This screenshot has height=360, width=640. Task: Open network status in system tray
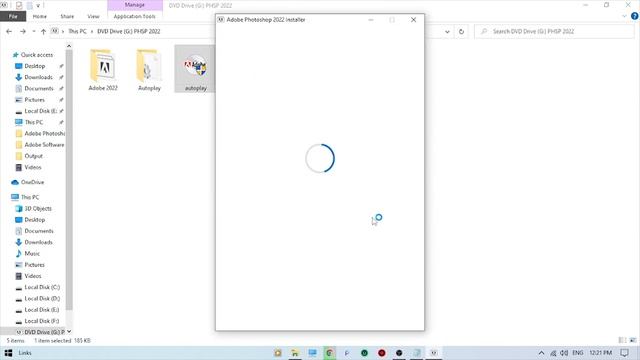[553, 353]
